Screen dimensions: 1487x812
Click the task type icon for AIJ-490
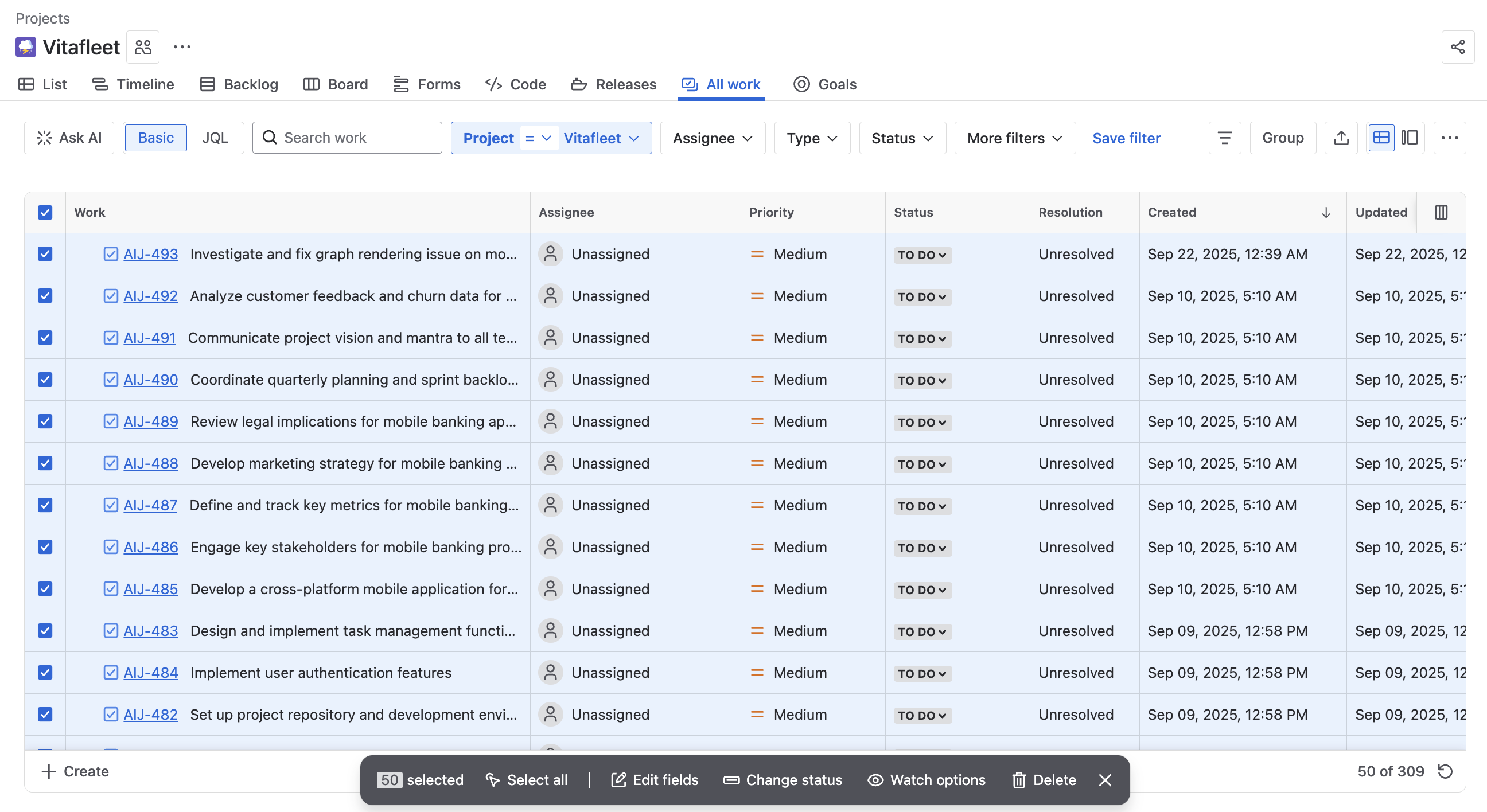click(110, 379)
